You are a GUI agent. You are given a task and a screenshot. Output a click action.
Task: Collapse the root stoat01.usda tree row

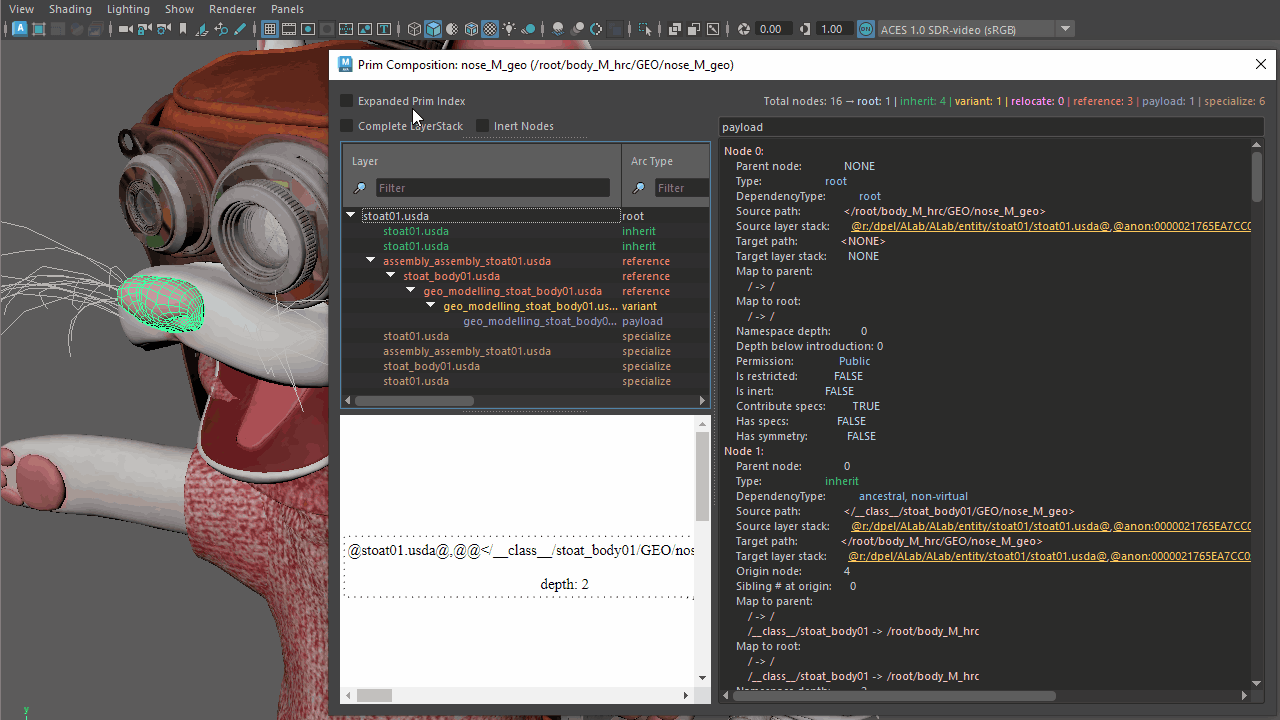point(351,215)
